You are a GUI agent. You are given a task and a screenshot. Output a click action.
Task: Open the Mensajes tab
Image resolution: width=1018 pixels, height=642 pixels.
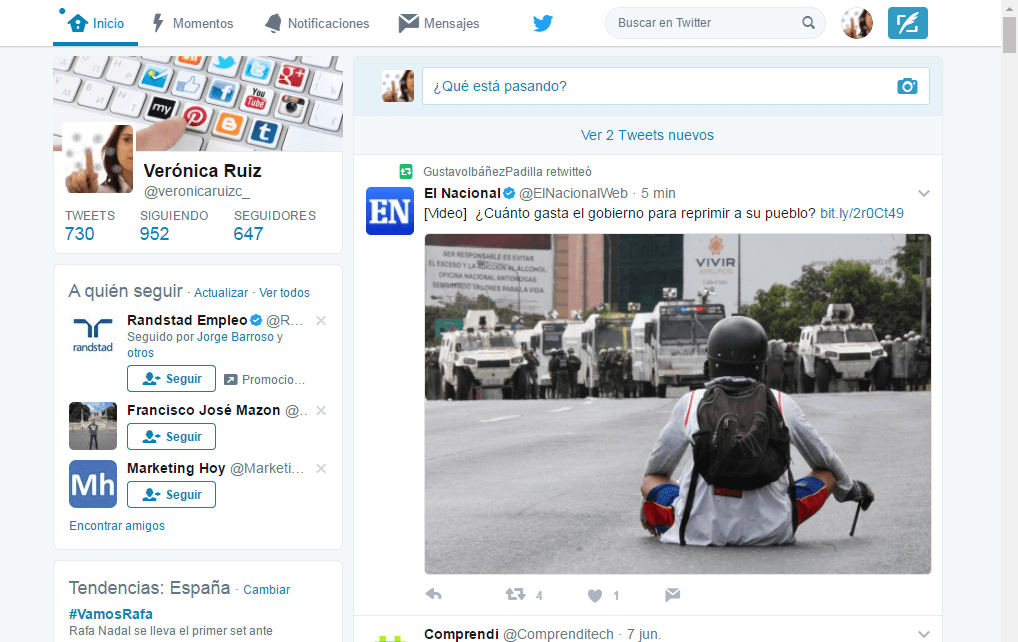tap(439, 23)
